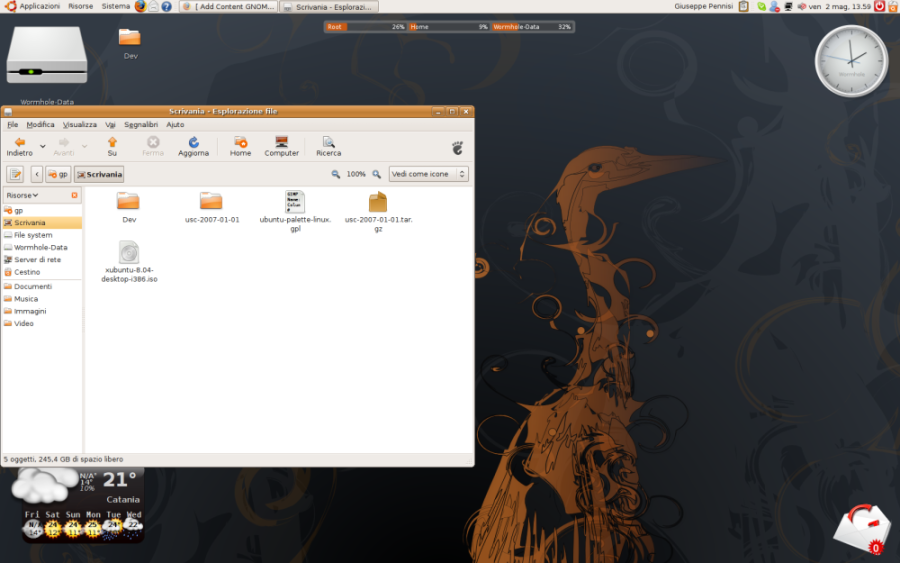The height and width of the screenshot is (563, 900).
Task: Start a file search with Ricerca
Action: (328, 146)
